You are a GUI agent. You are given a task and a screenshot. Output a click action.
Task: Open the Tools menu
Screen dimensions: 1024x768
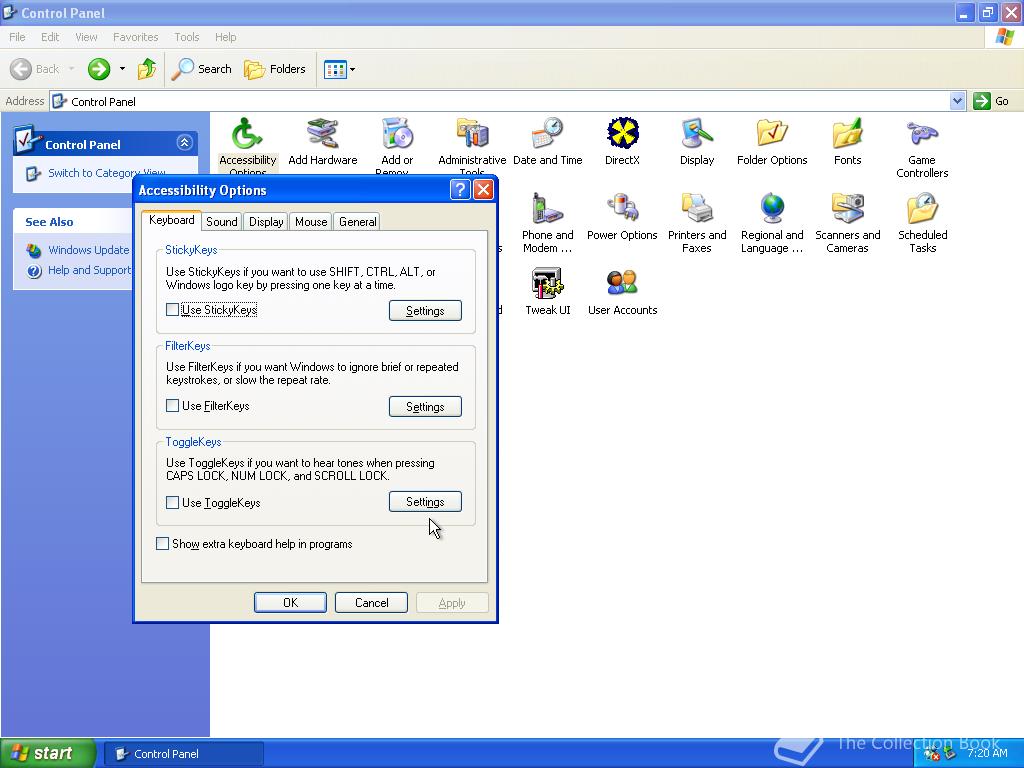(186, 37)
